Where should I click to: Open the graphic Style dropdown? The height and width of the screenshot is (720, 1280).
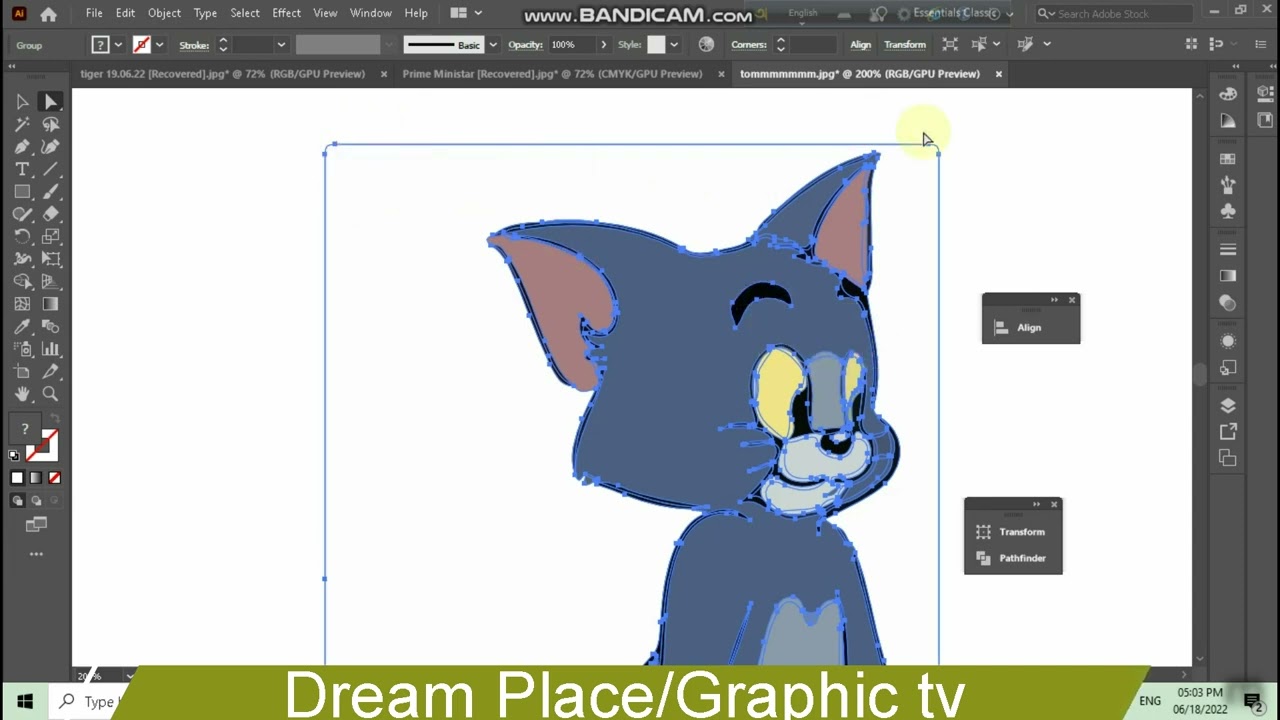(x=674, y=45)
